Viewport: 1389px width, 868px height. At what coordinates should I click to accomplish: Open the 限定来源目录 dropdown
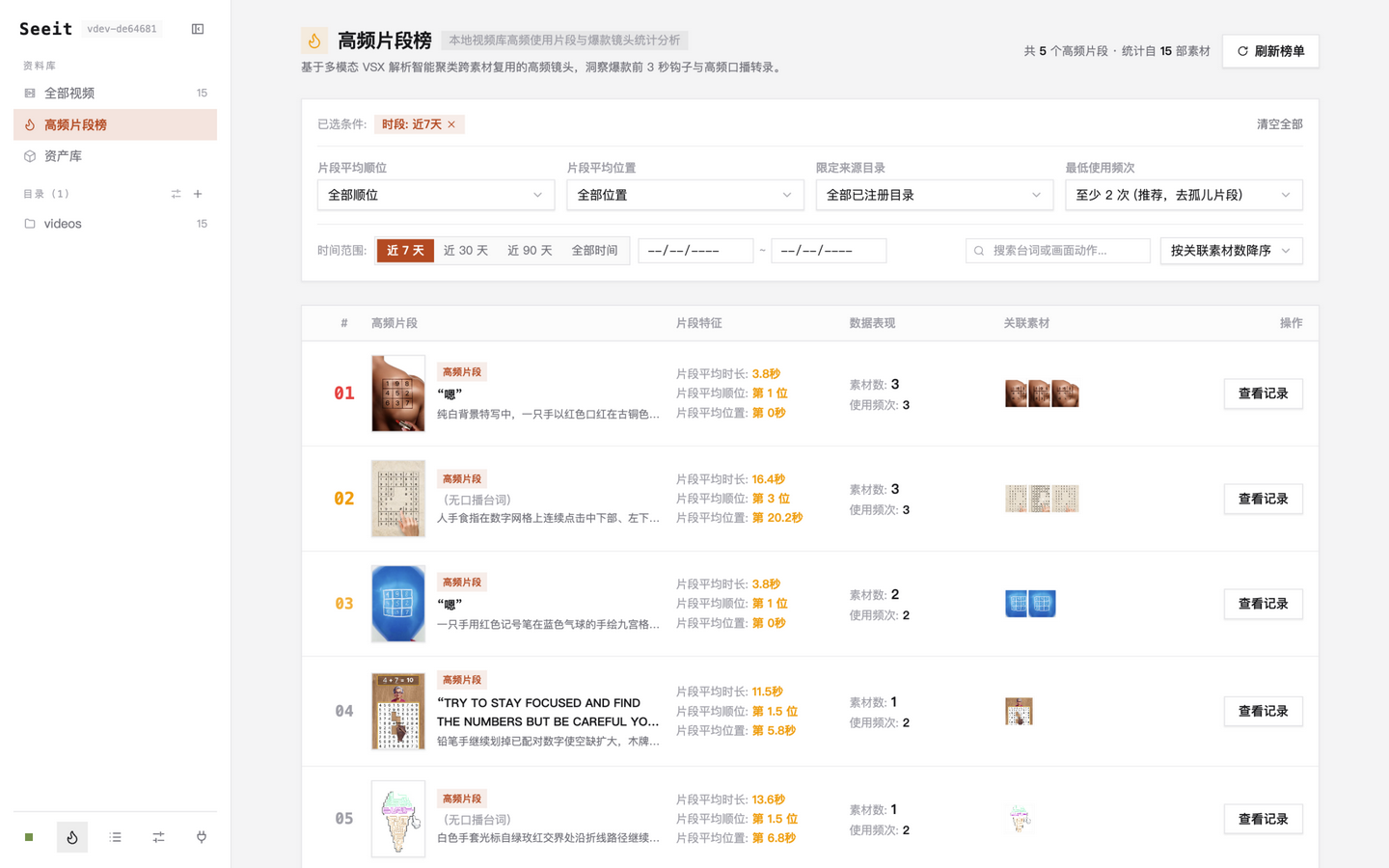(x=935, y=195)
